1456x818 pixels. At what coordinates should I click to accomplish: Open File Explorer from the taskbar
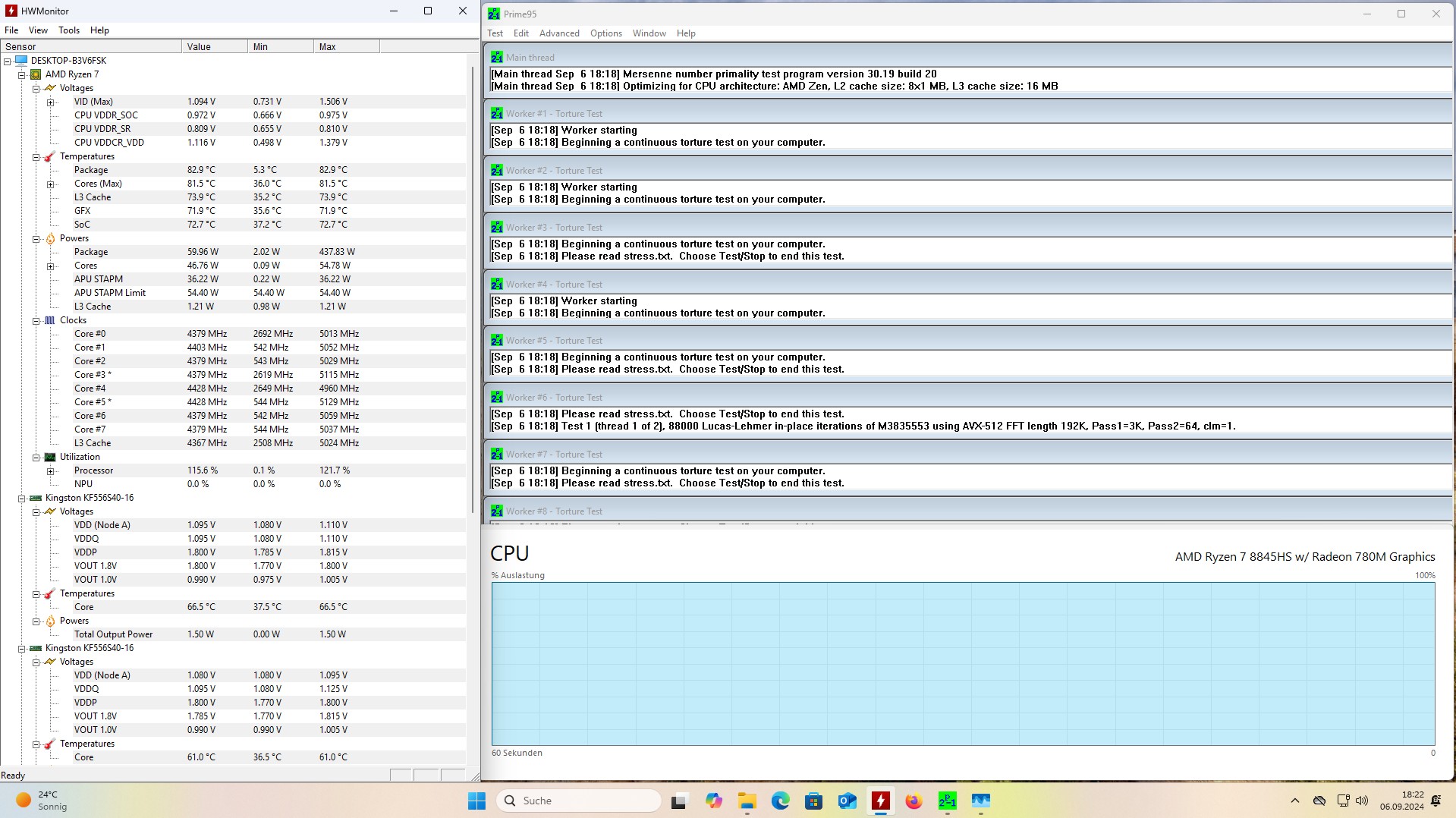[x=747, y=801]
